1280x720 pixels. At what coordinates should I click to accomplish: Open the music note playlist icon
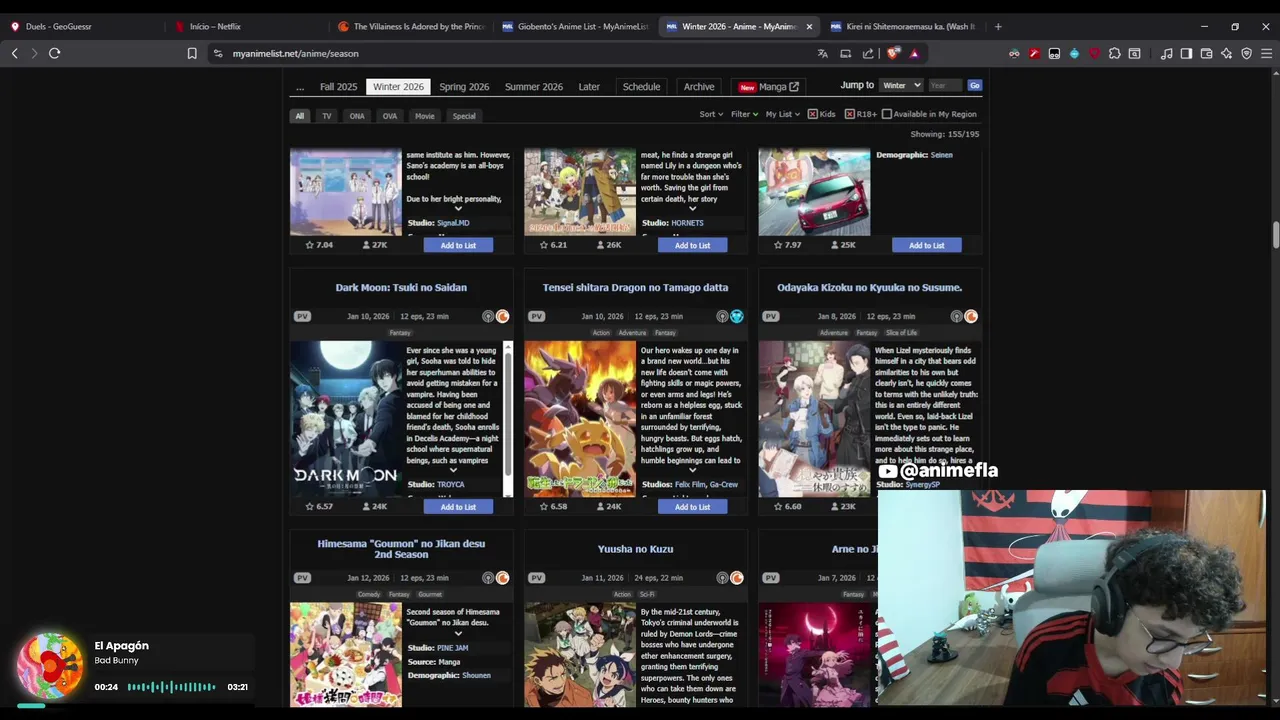tap(1167, 53)
